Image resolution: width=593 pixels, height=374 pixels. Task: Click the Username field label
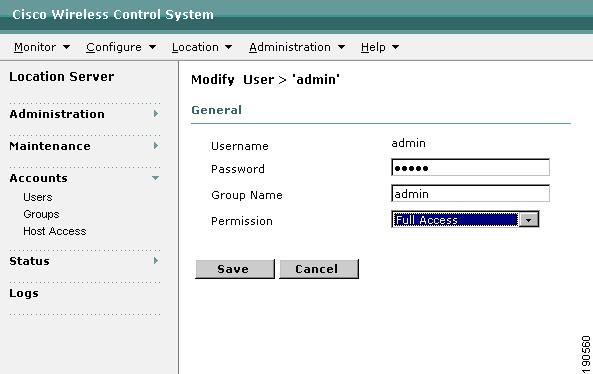click(240, 146)
